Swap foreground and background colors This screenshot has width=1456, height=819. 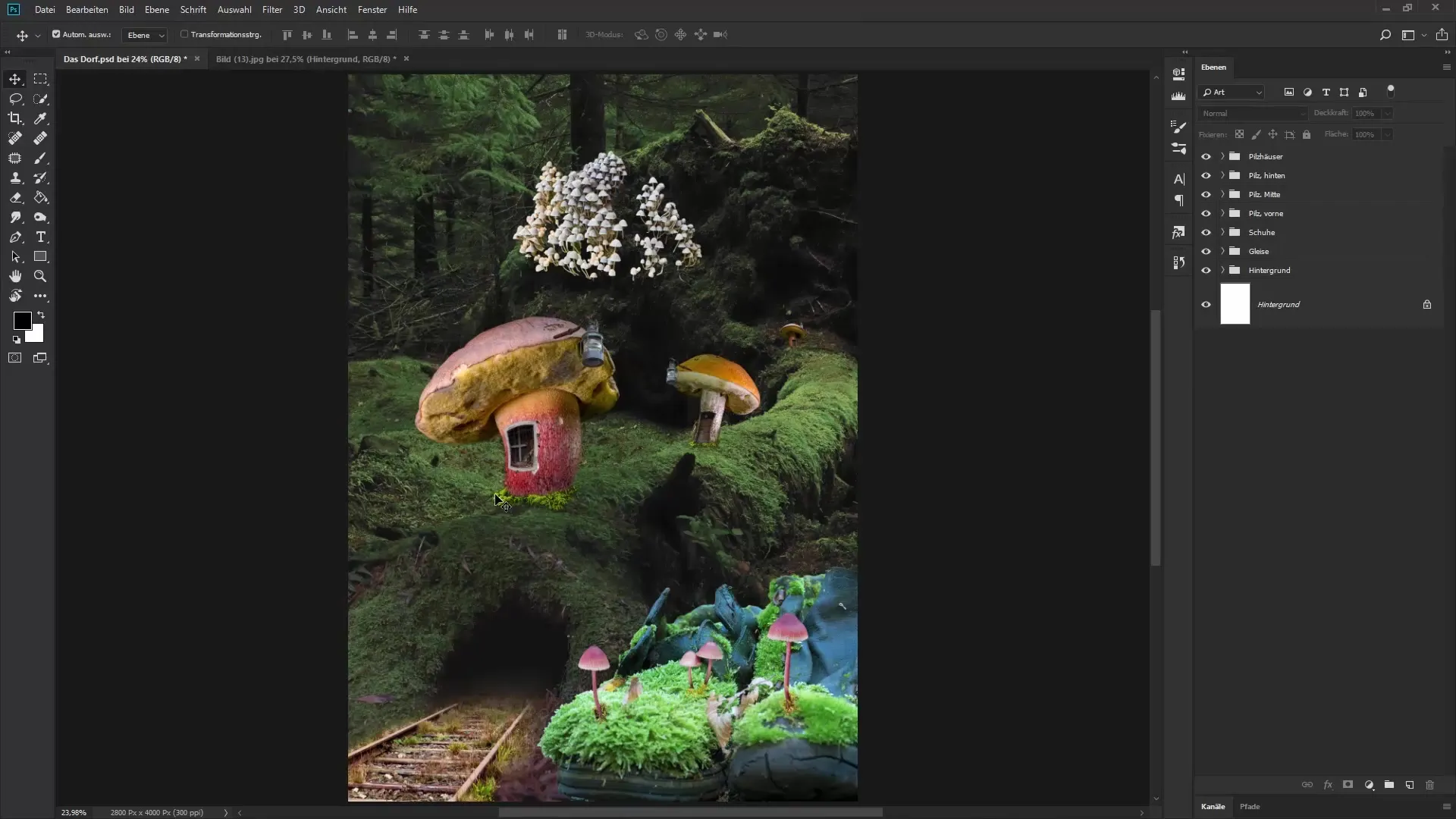(x=41, y=315)
